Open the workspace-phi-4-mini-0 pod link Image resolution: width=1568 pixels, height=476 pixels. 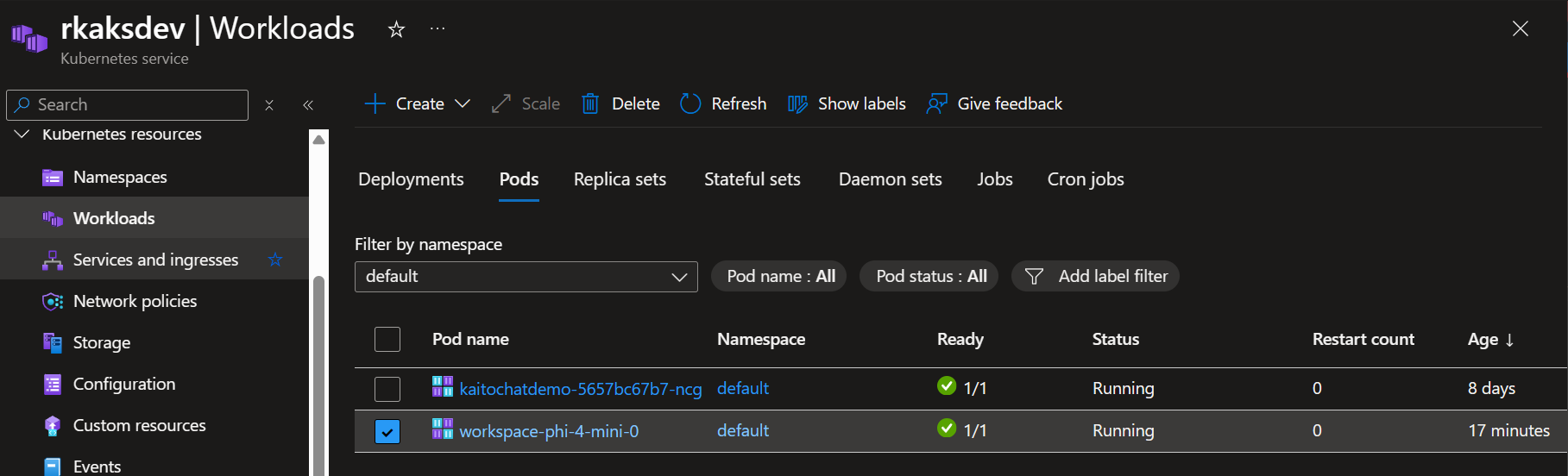pyautogui.click(x=549, y=431)
